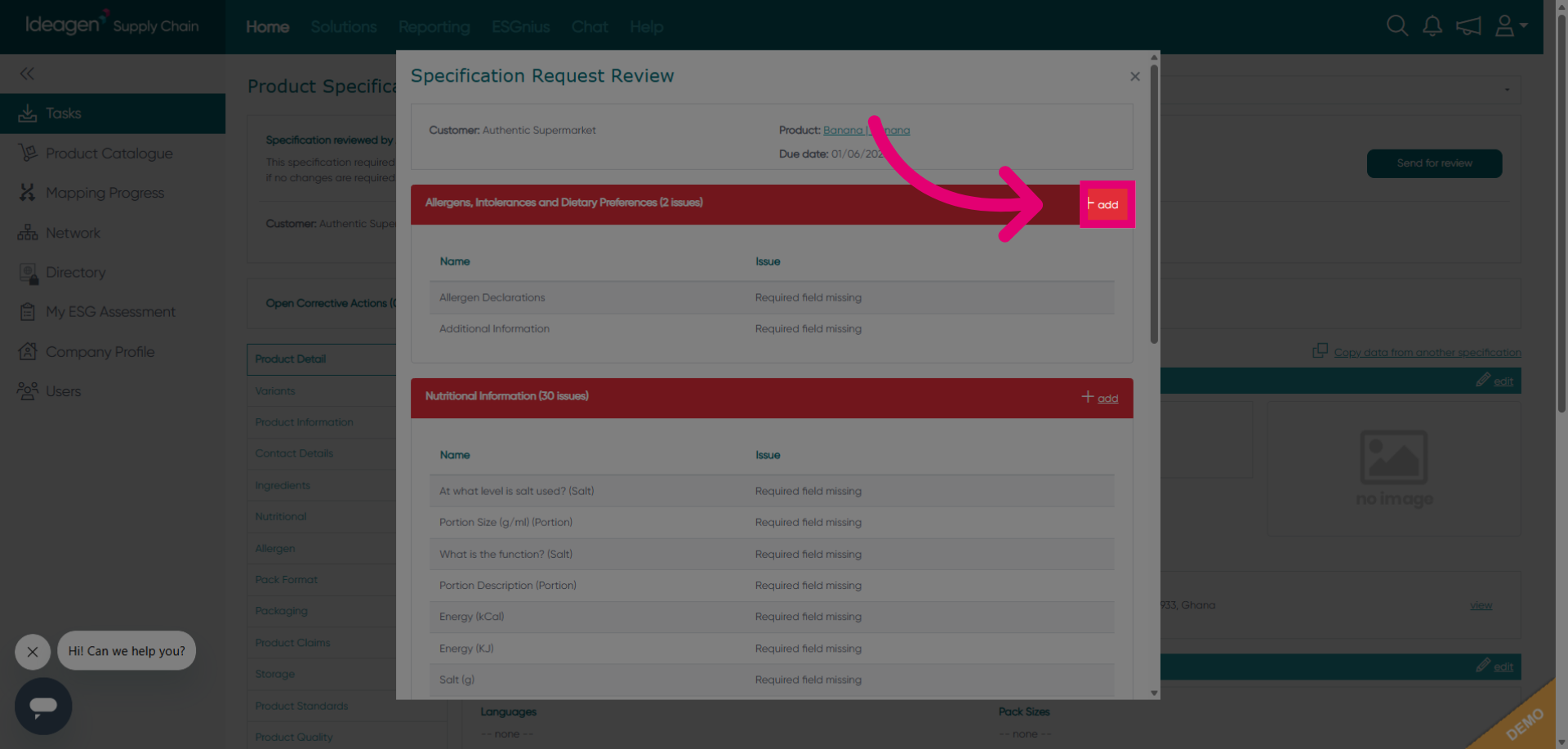Image resolution: width=1568 pixels, height=749 pixels.
Task: Open the Banana product link
Action: pos(866,130)
